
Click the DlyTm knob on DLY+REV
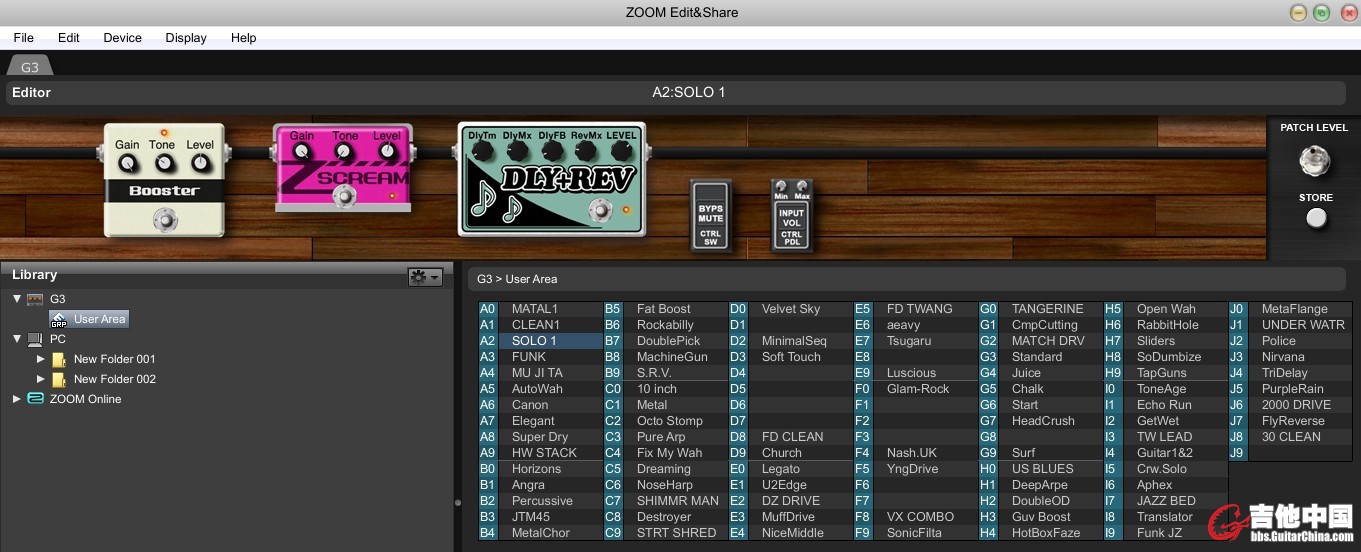[482, 151]
